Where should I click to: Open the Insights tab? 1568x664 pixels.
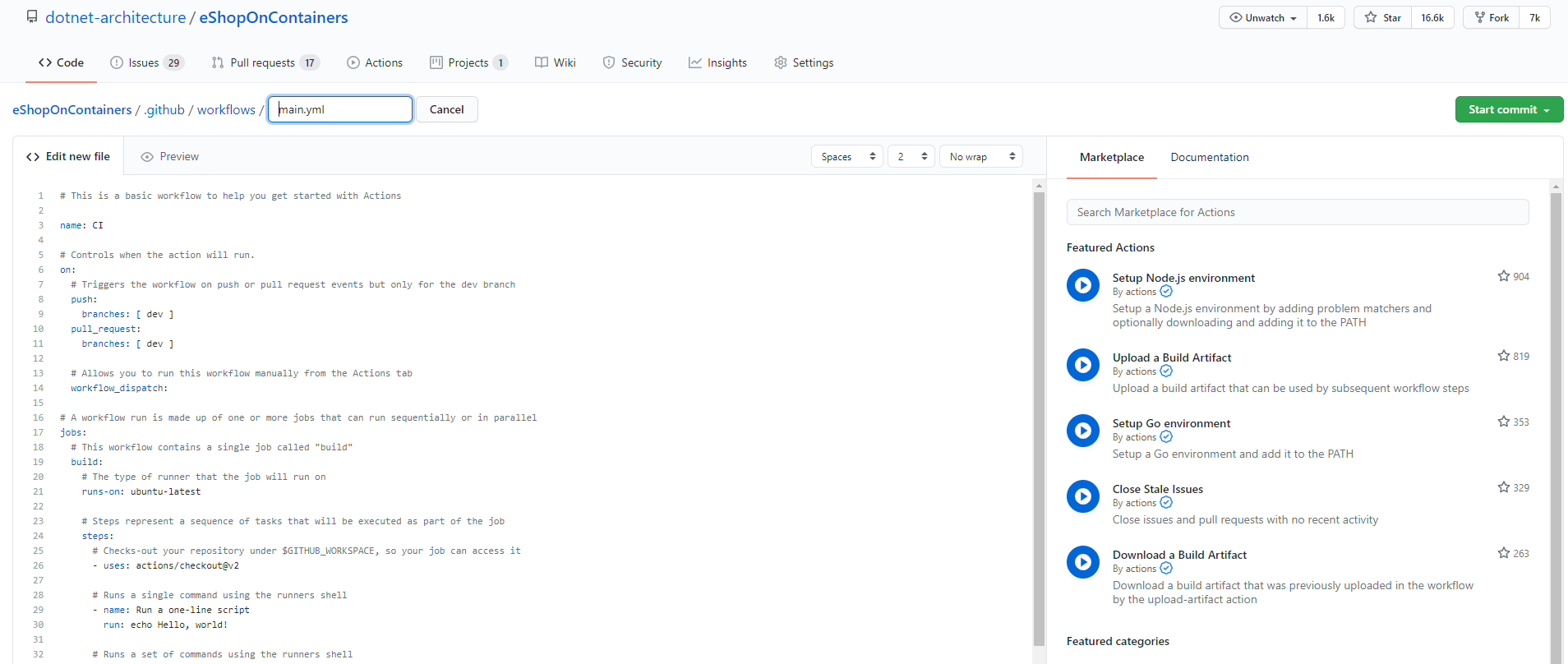coord(717,62)
